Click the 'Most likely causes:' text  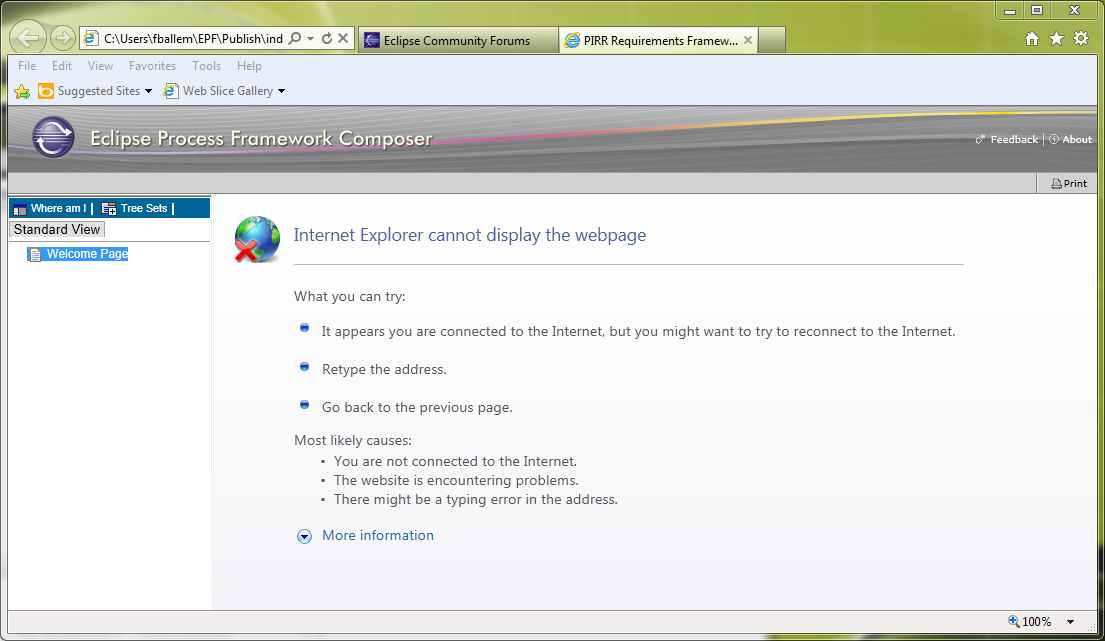point(352,440)
